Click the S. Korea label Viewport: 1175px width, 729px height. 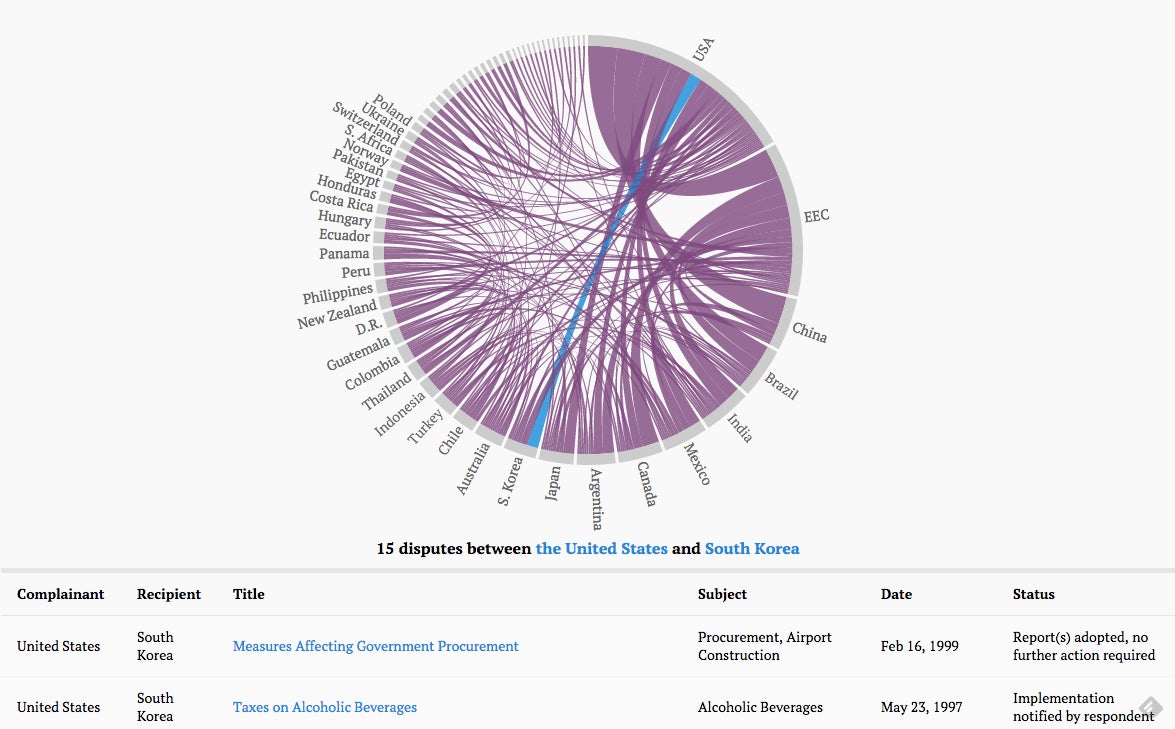coord(510,481)
